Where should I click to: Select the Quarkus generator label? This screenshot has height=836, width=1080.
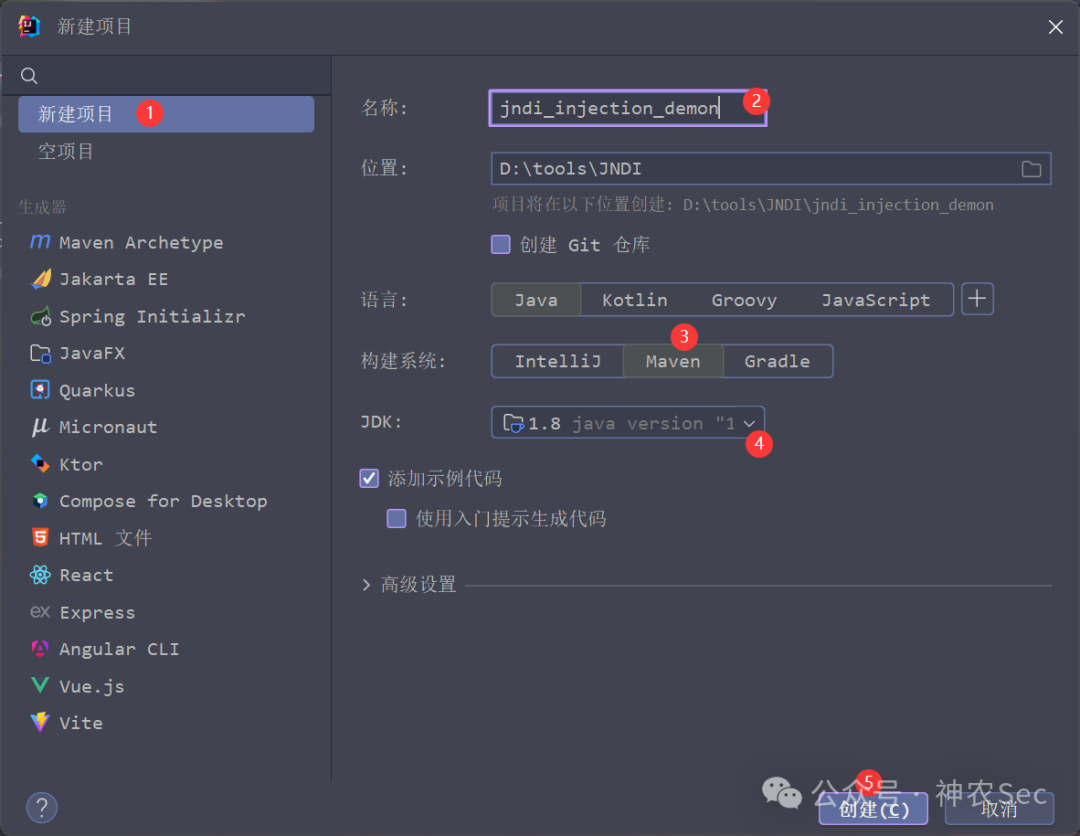click(97, 390)
